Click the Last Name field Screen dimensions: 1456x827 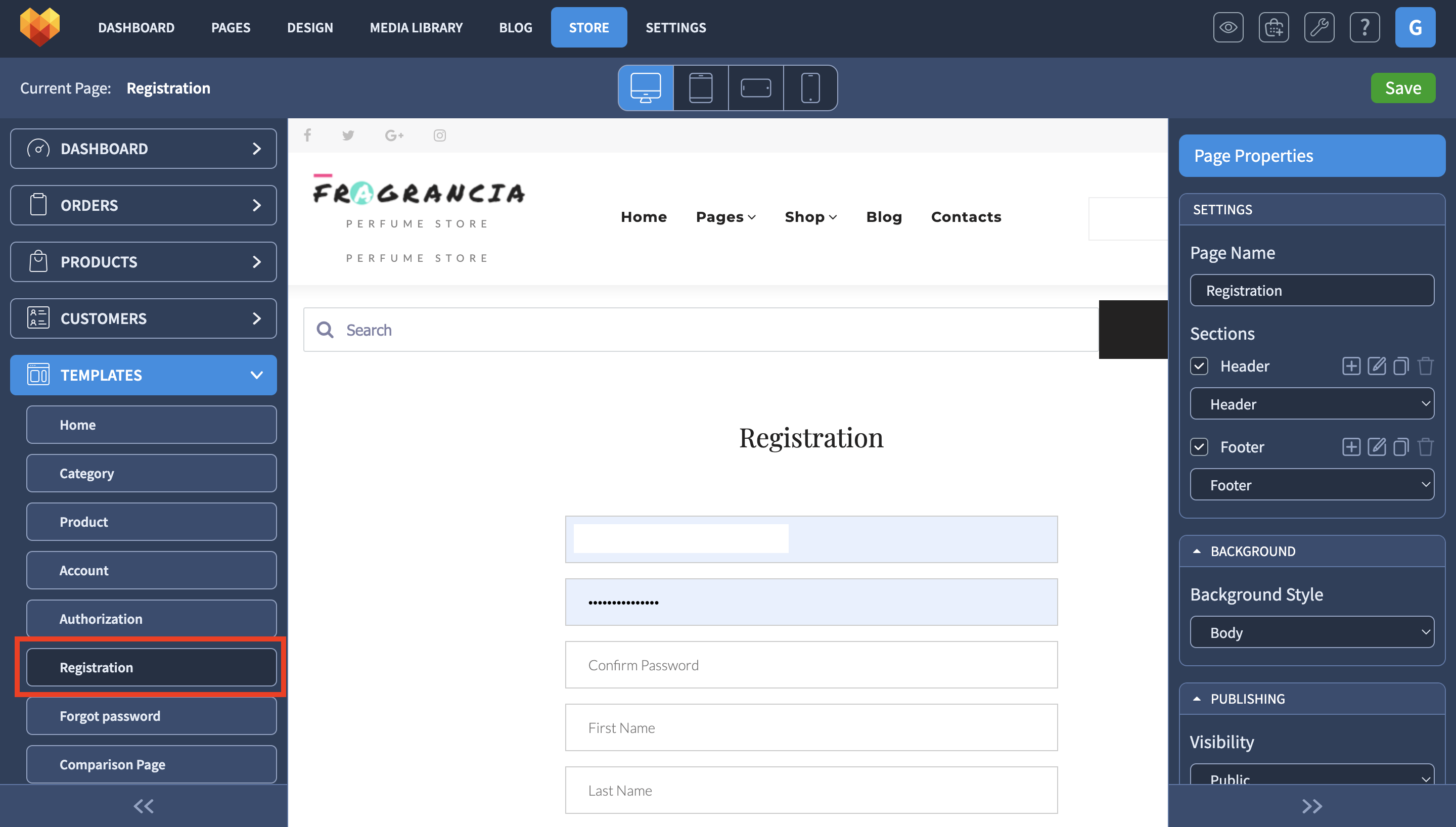(x=811, y=790)
